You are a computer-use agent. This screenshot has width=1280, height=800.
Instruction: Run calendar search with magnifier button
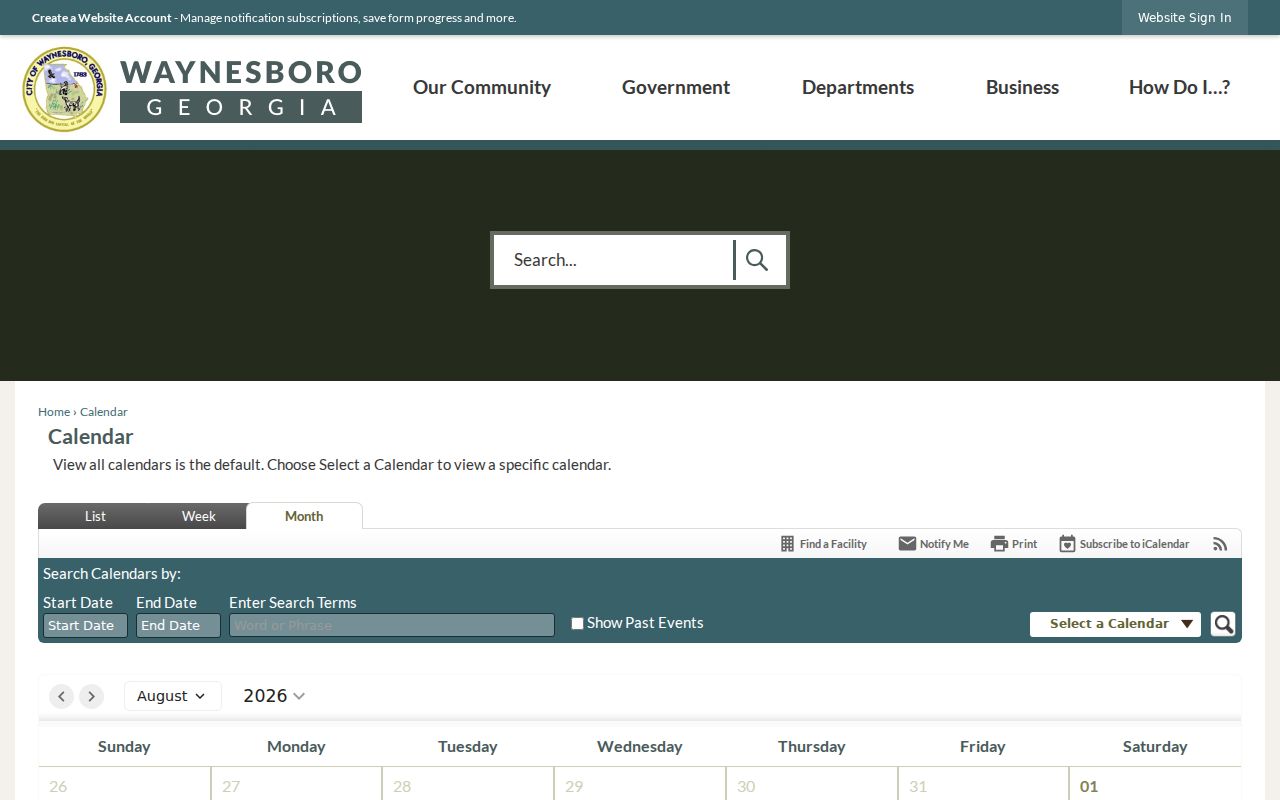1223,624
